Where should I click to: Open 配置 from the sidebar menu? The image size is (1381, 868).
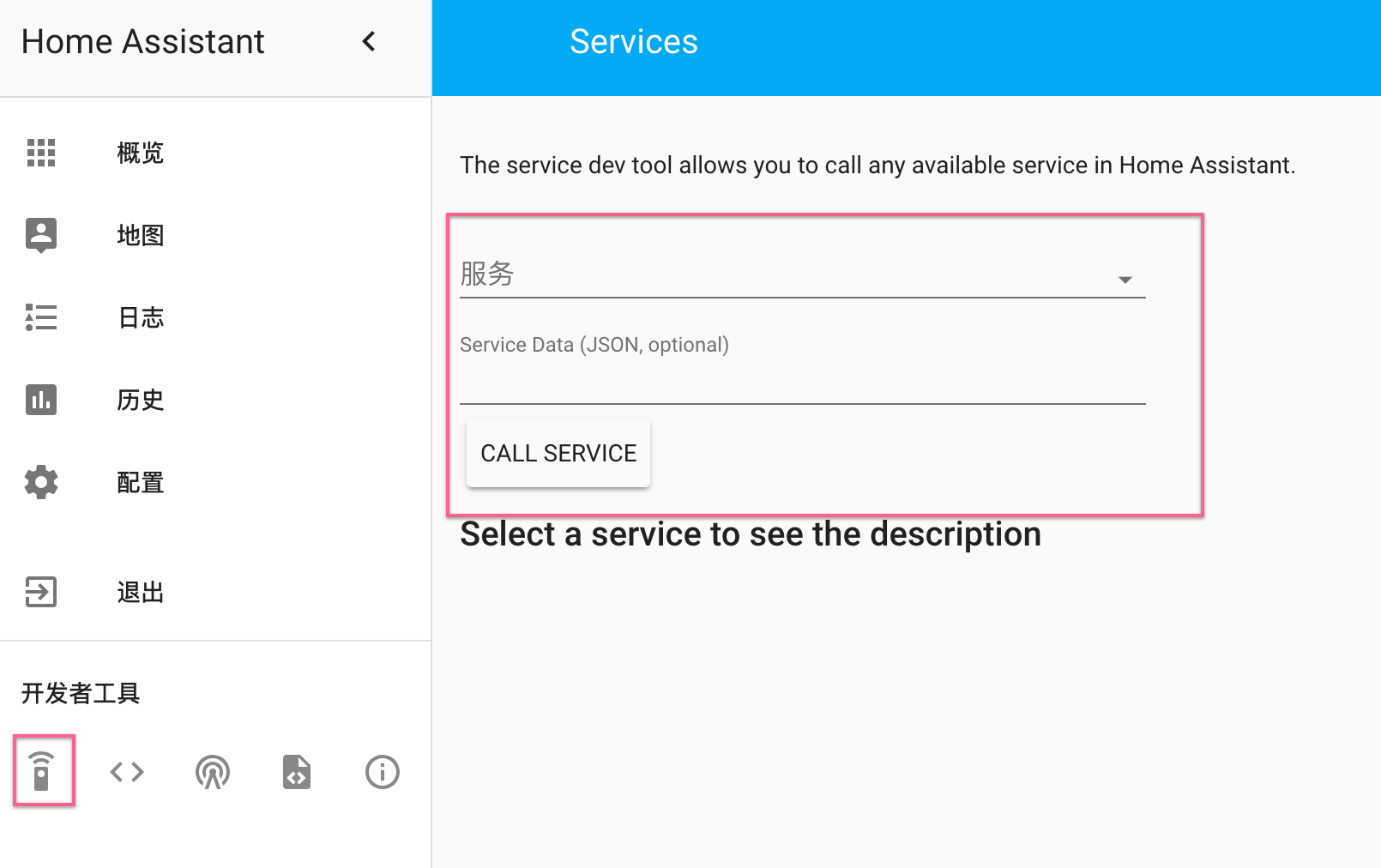141,482
